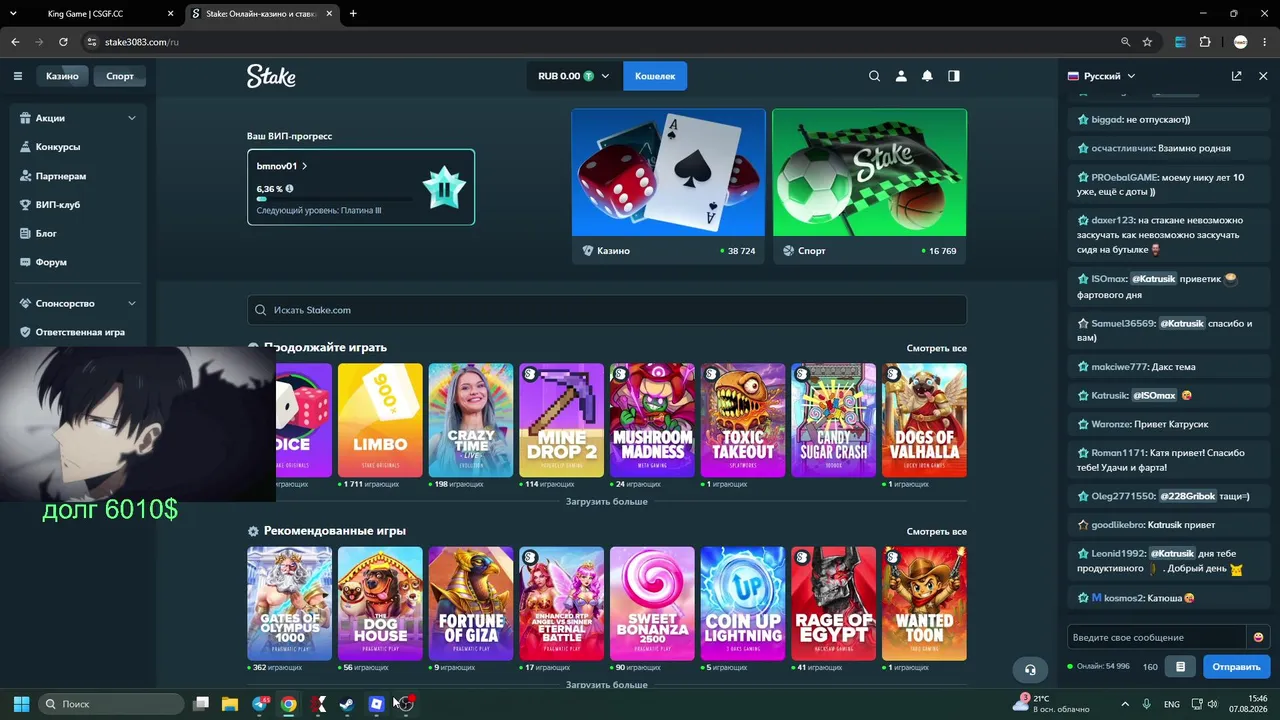Viewport: 1280px width, 720px height.
Task: Click the info icon beside 6,36 %
Action: 290,188
